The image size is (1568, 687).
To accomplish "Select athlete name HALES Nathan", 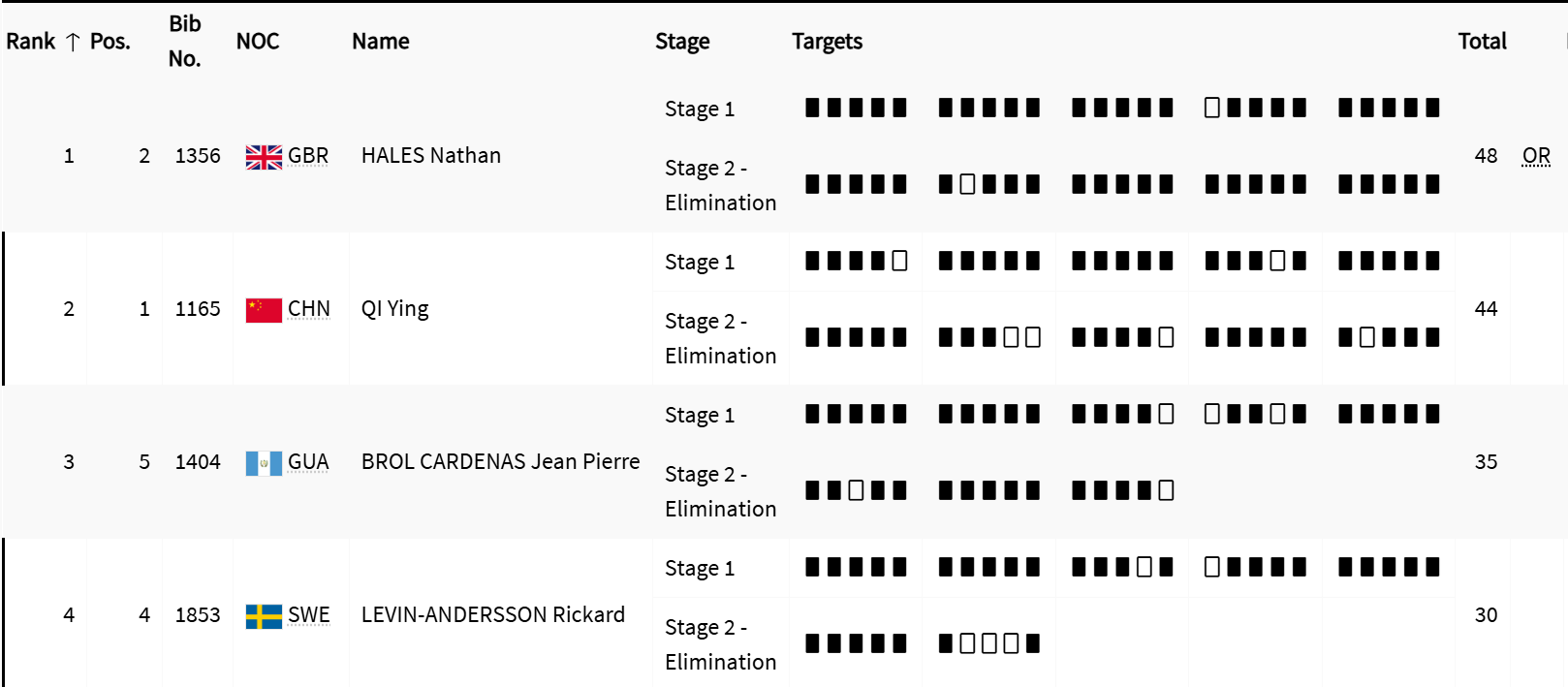I will click(x=431, y=156).
